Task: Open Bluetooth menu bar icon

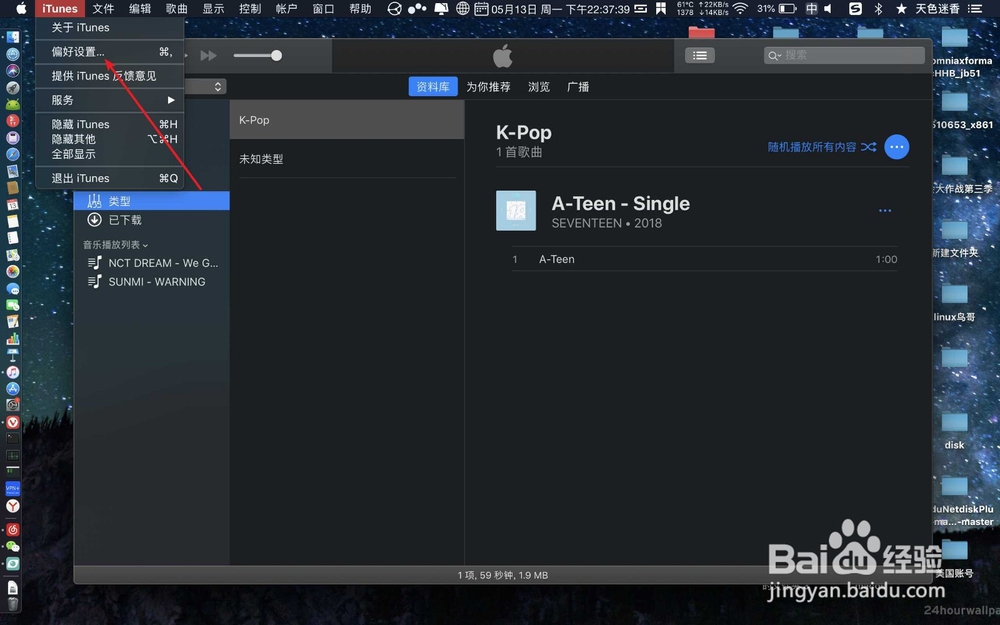Action: click(x=878, y=8)
